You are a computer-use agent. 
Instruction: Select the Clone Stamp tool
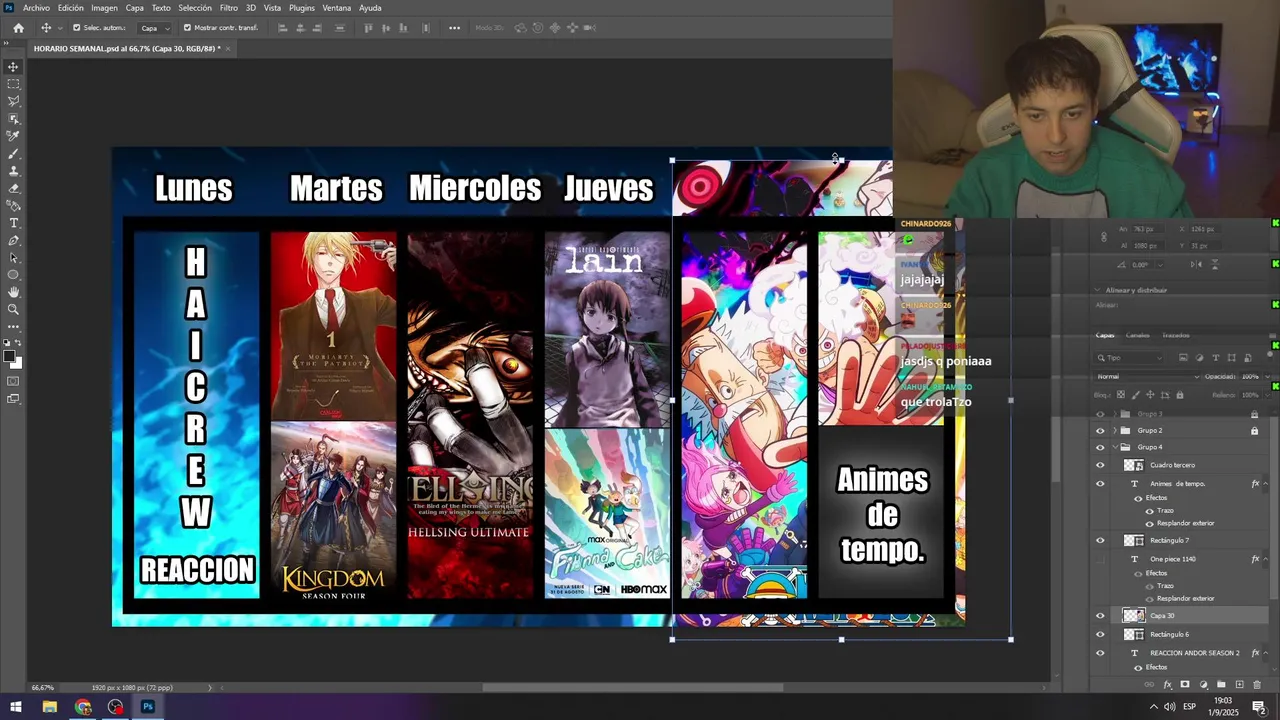(13, 171)
